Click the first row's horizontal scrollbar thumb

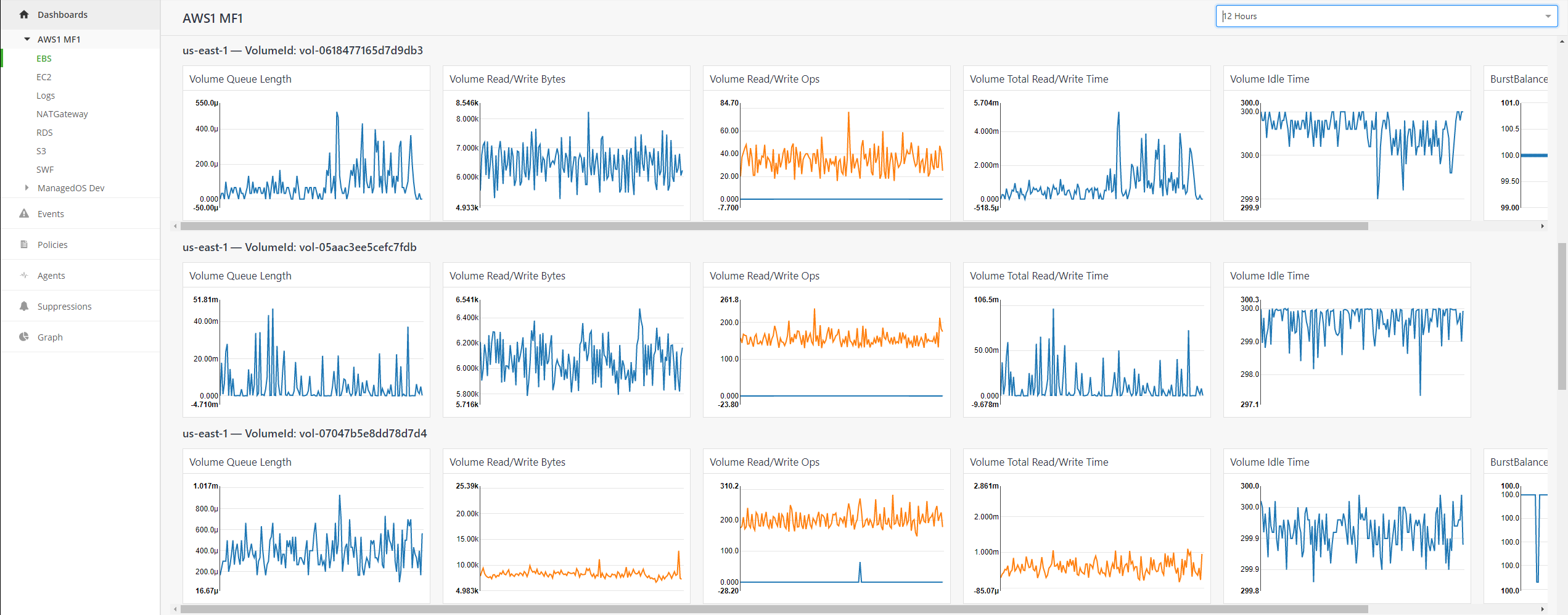[x=774, y=226]
